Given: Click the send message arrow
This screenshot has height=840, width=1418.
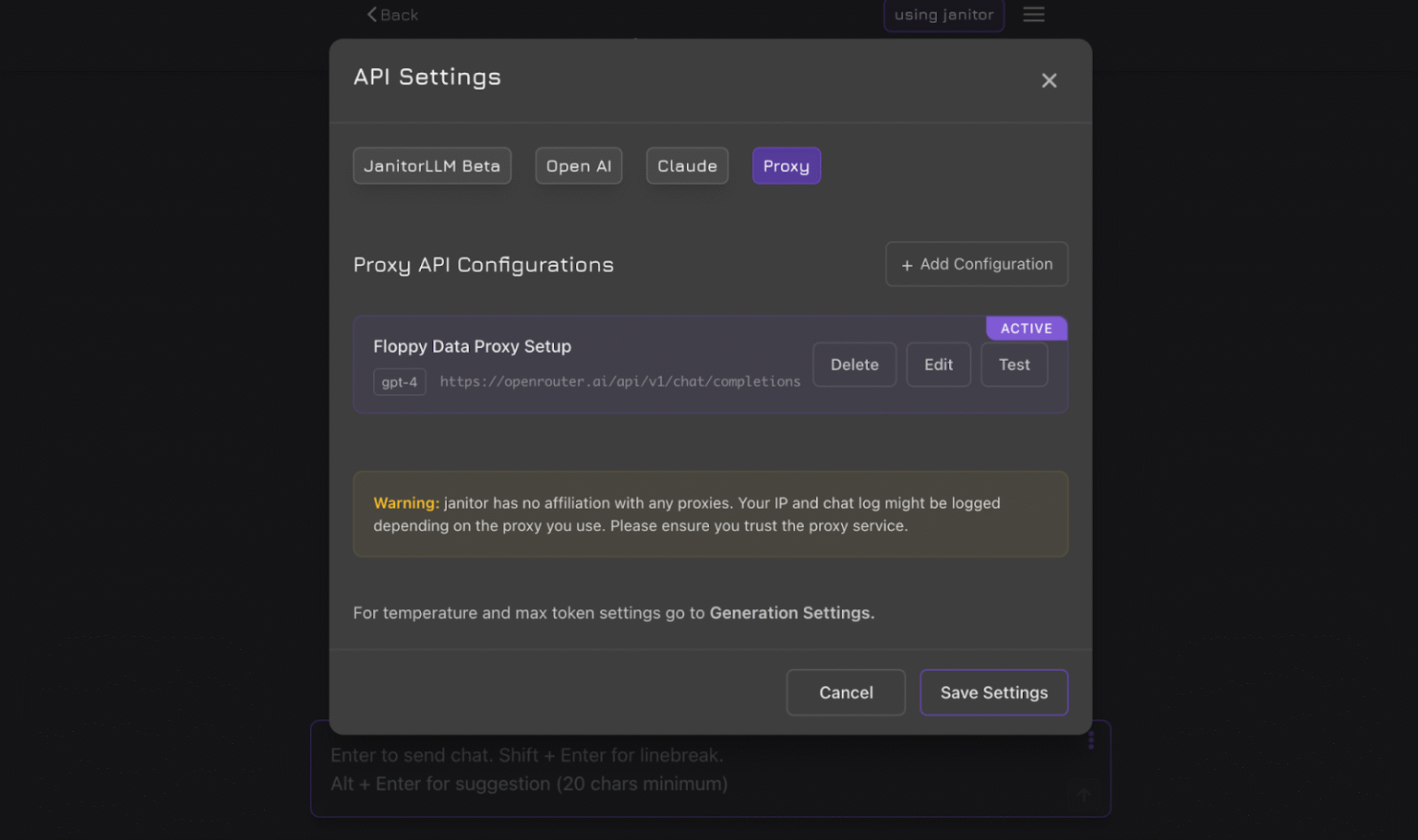Looking at the screenshot, I should click(x=1083, y=794).
